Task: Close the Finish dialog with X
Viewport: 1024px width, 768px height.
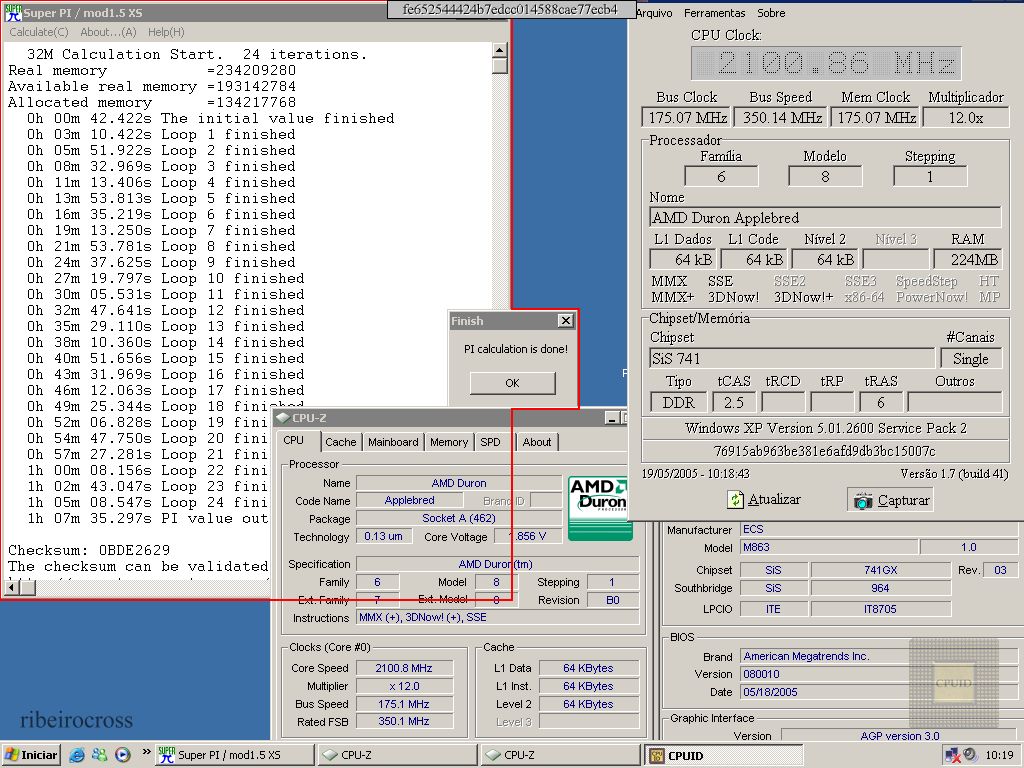Action: pyautogui.click(x=566, y=321)
